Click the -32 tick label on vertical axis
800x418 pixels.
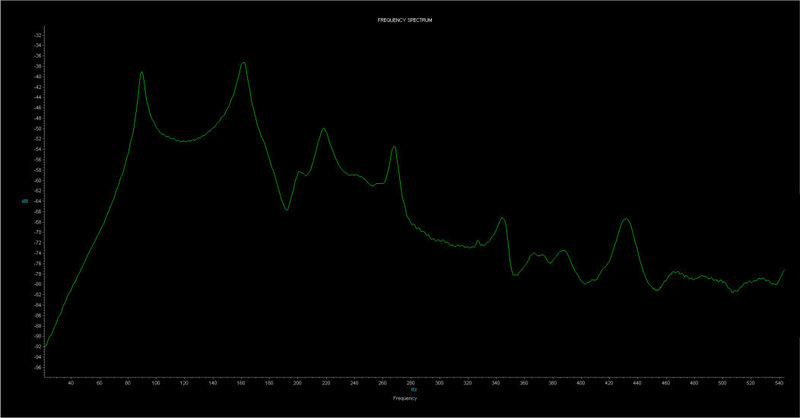pyautogui.click(x=38, y=35)
